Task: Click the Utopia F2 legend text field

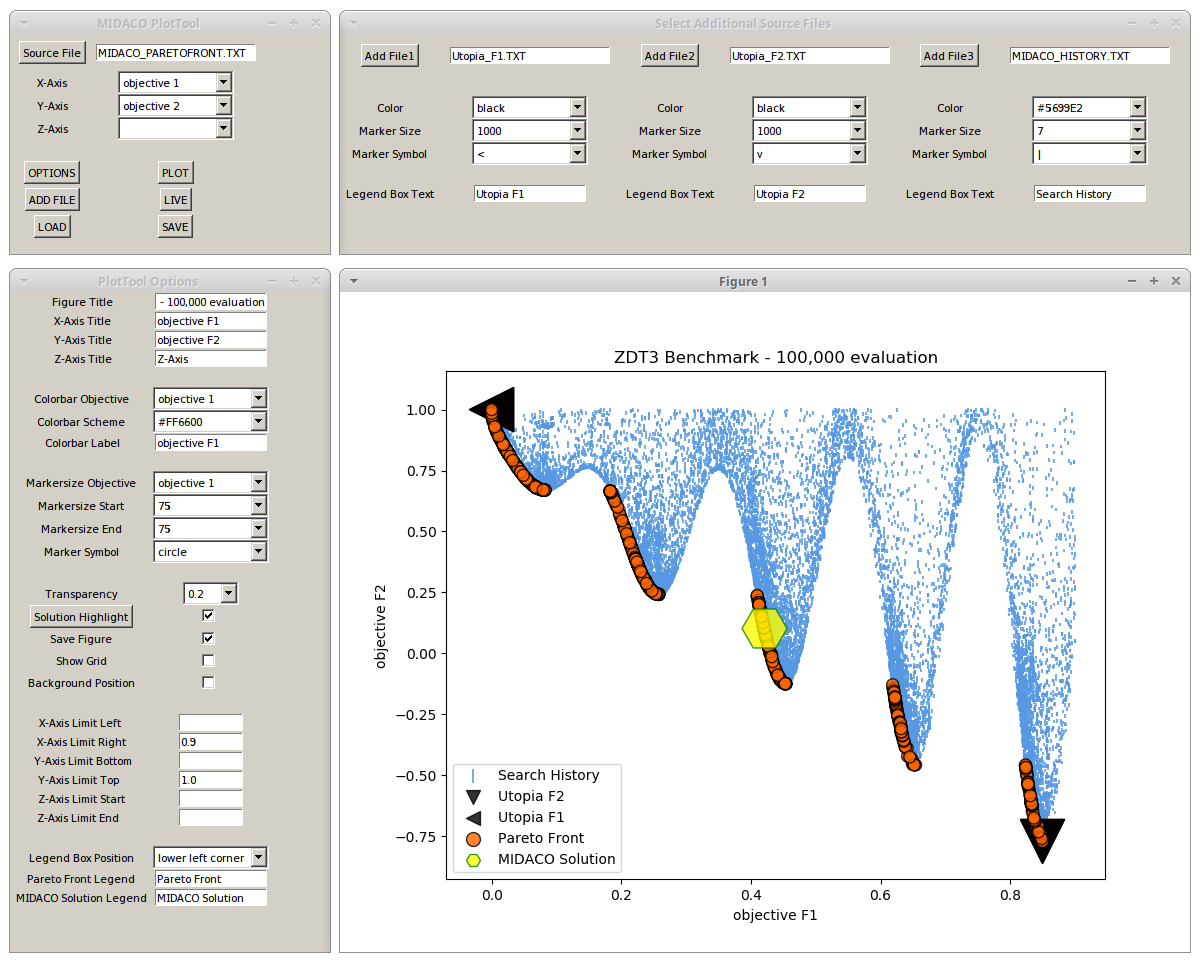Action: coord(810,194)
